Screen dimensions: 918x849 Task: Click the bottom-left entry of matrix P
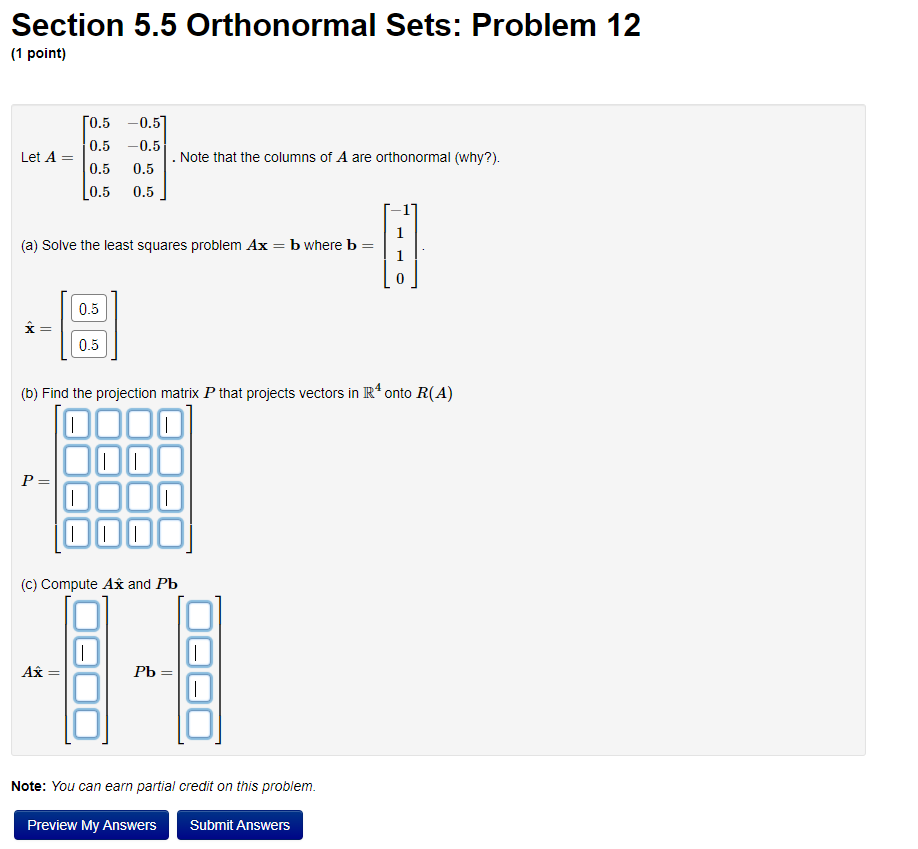[77, 533]
